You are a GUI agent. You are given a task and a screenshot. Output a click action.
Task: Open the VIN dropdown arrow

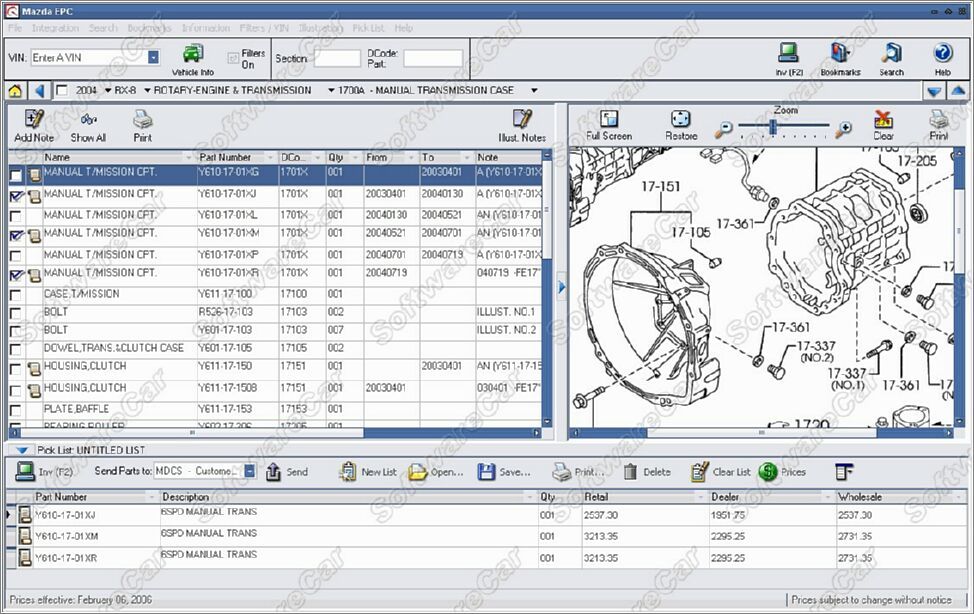[x=153, y=58]
